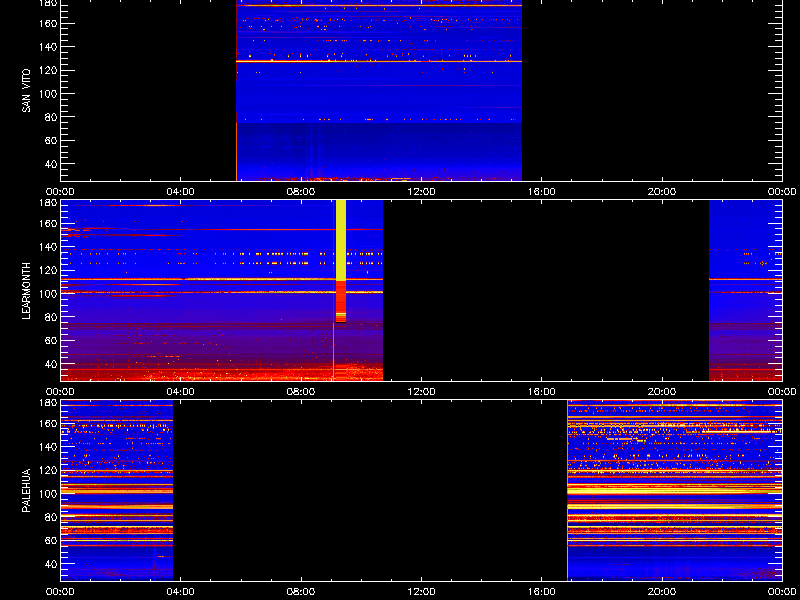Select 12:00 time label under Palehua plot
Viewport: 800px width, 600px height.
421,592
